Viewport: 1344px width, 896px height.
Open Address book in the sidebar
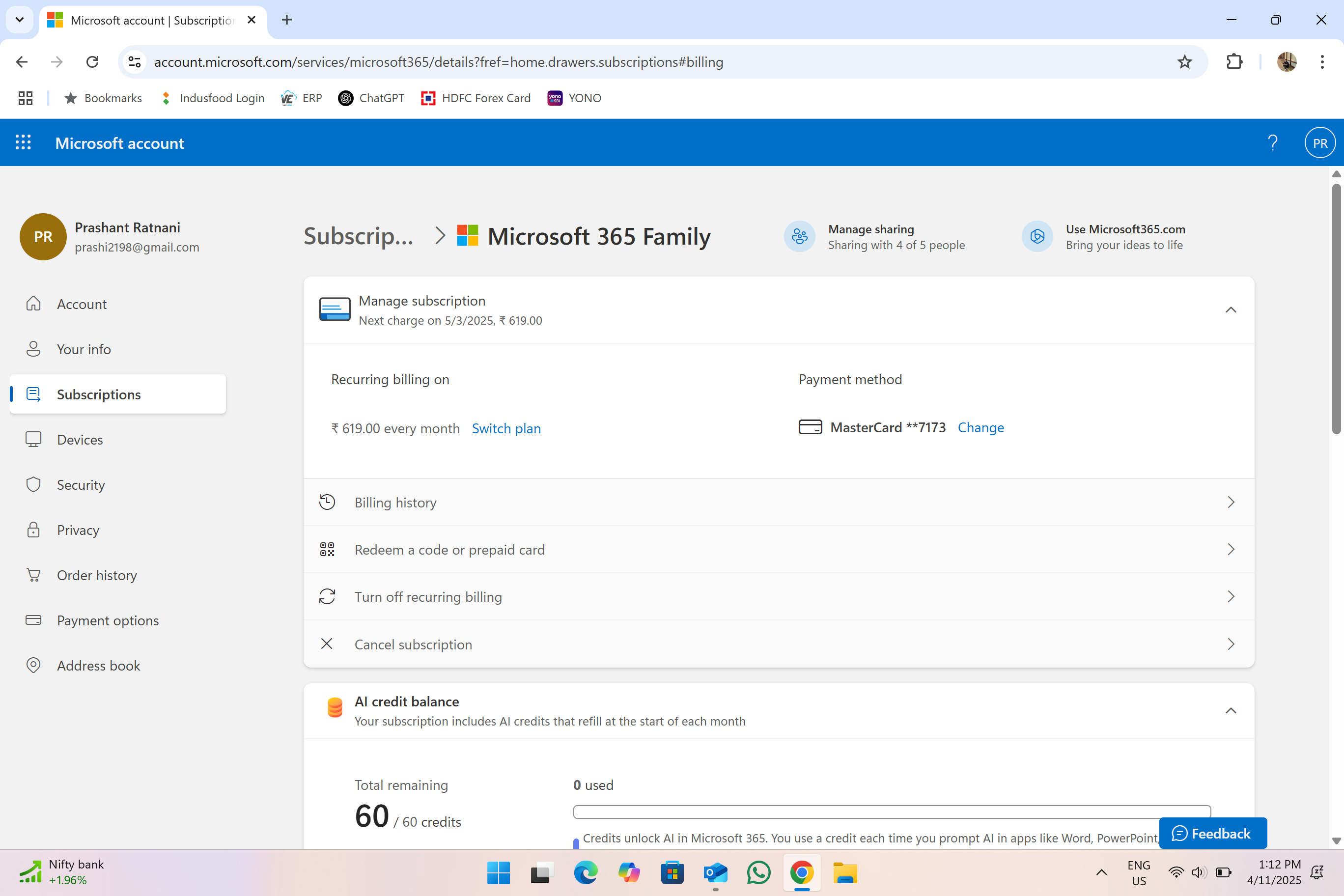pyautogui.click(x=118, y=665)
